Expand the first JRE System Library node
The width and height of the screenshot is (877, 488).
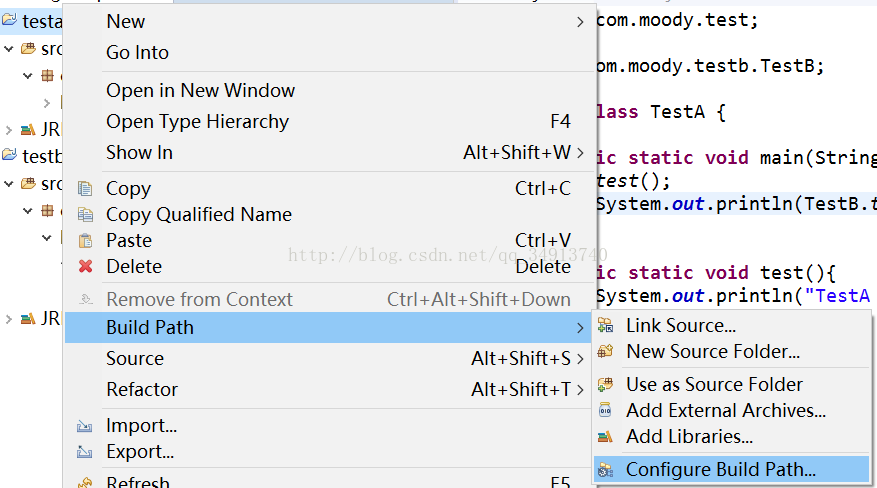[8, 130]
